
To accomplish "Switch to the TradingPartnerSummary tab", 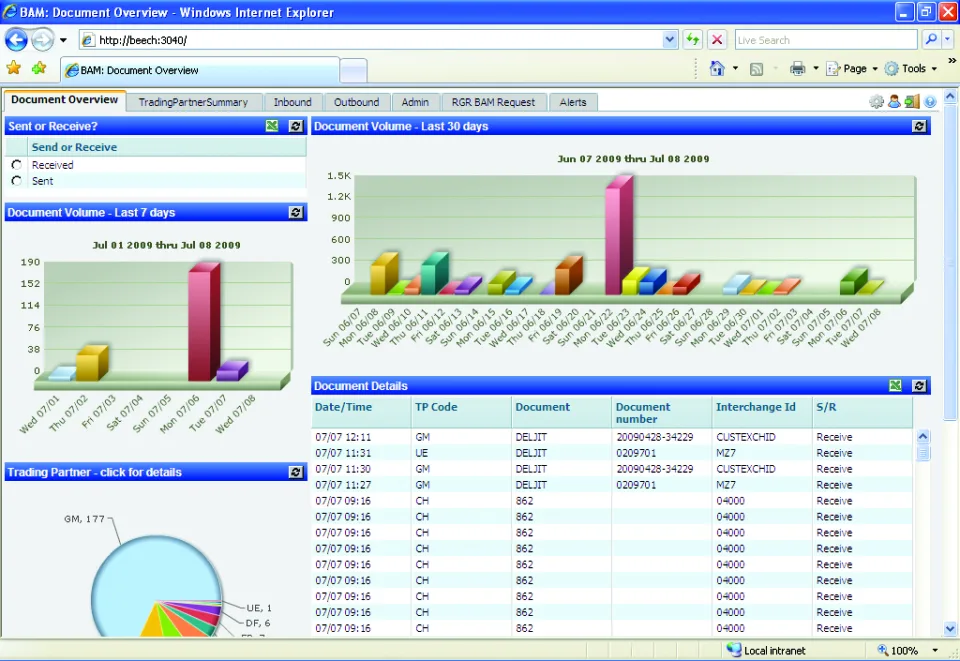I will click(193, 102).
